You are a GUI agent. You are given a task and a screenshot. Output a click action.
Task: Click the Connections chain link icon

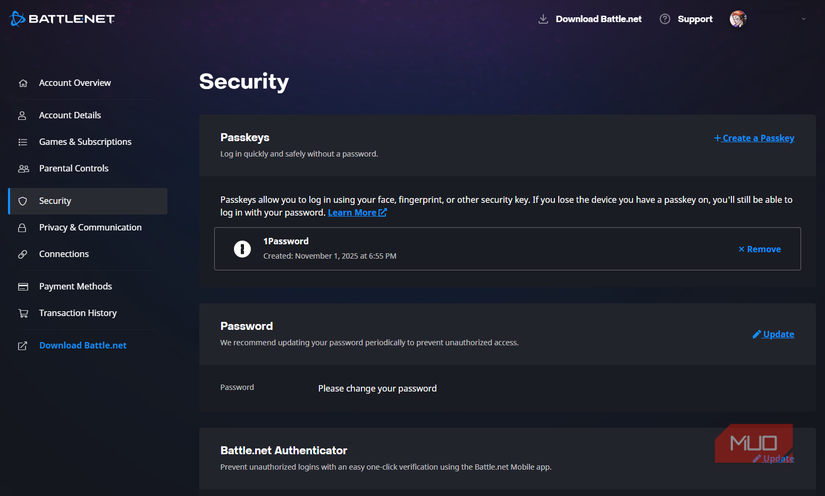pyautogui.click(x=23, y=254)
